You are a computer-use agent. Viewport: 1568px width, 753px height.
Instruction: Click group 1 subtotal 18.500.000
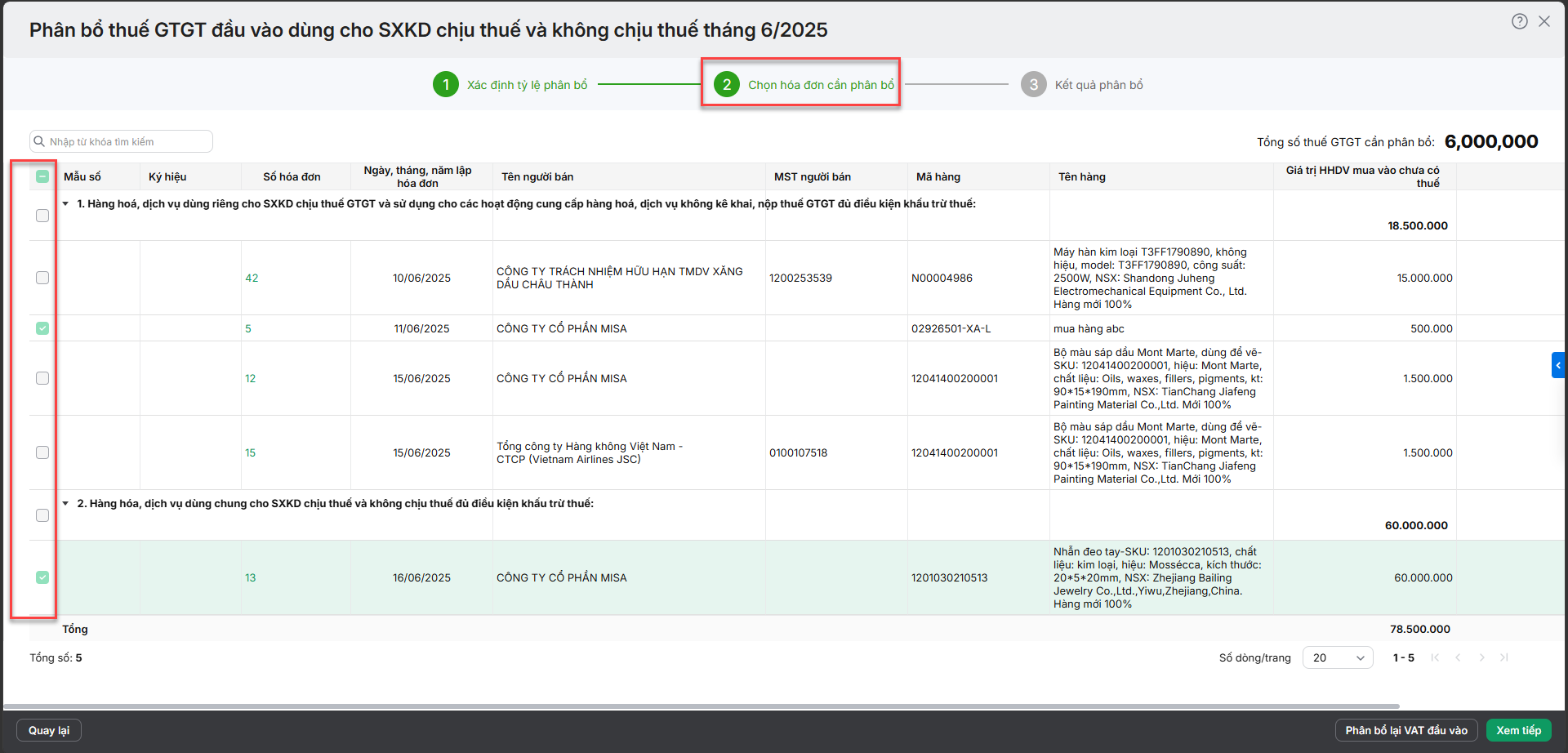(x=1418, y=225)
